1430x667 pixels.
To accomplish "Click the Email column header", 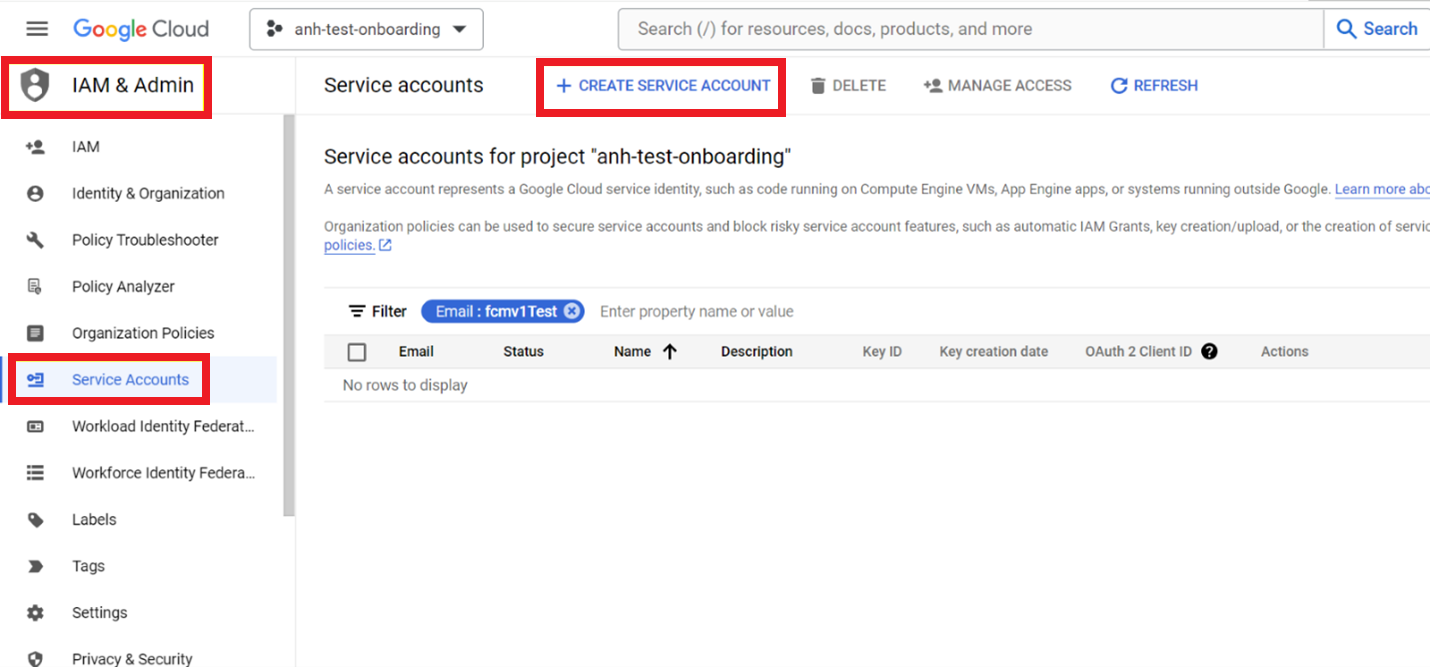I will (x=416, y=352).
